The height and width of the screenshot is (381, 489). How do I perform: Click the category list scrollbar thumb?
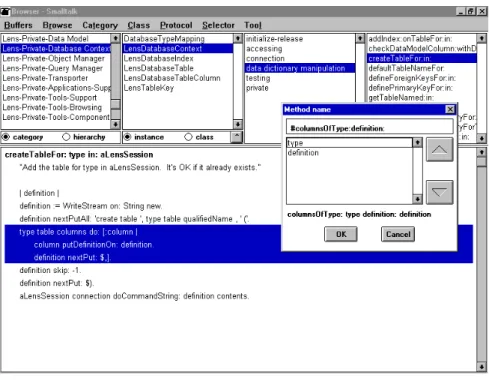115,104
